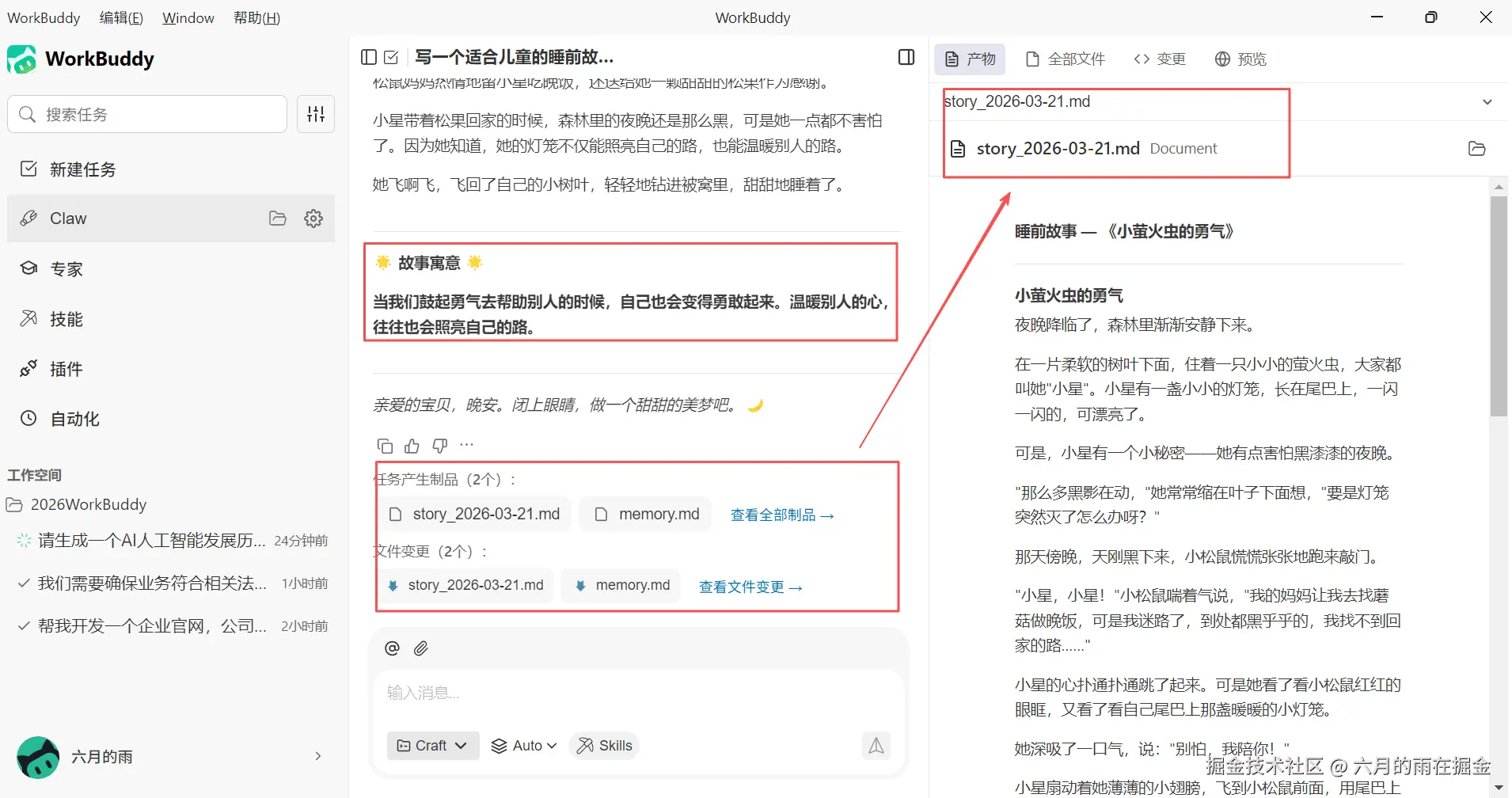This screenshot has height=798, width=1512.
Task: Open the WorkBuddy menu bar item
Action: [x=44, y=17]
